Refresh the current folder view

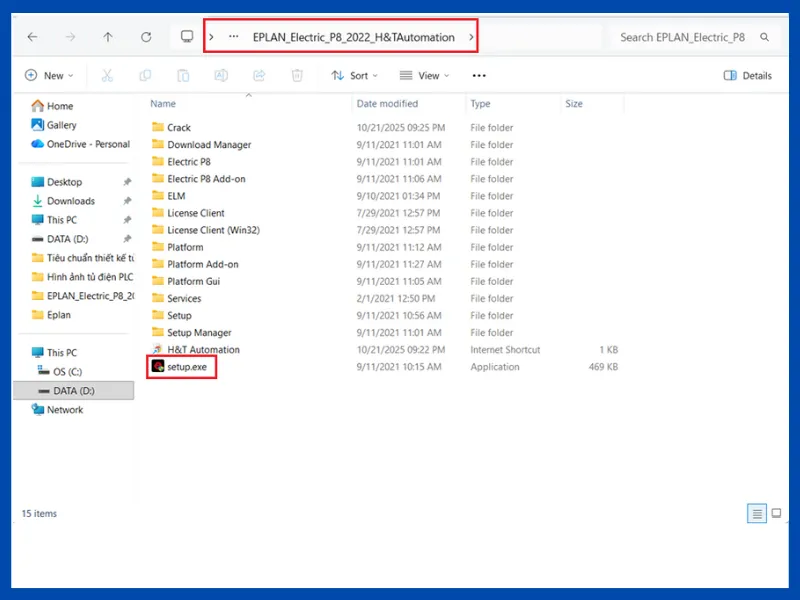(146, 37)
